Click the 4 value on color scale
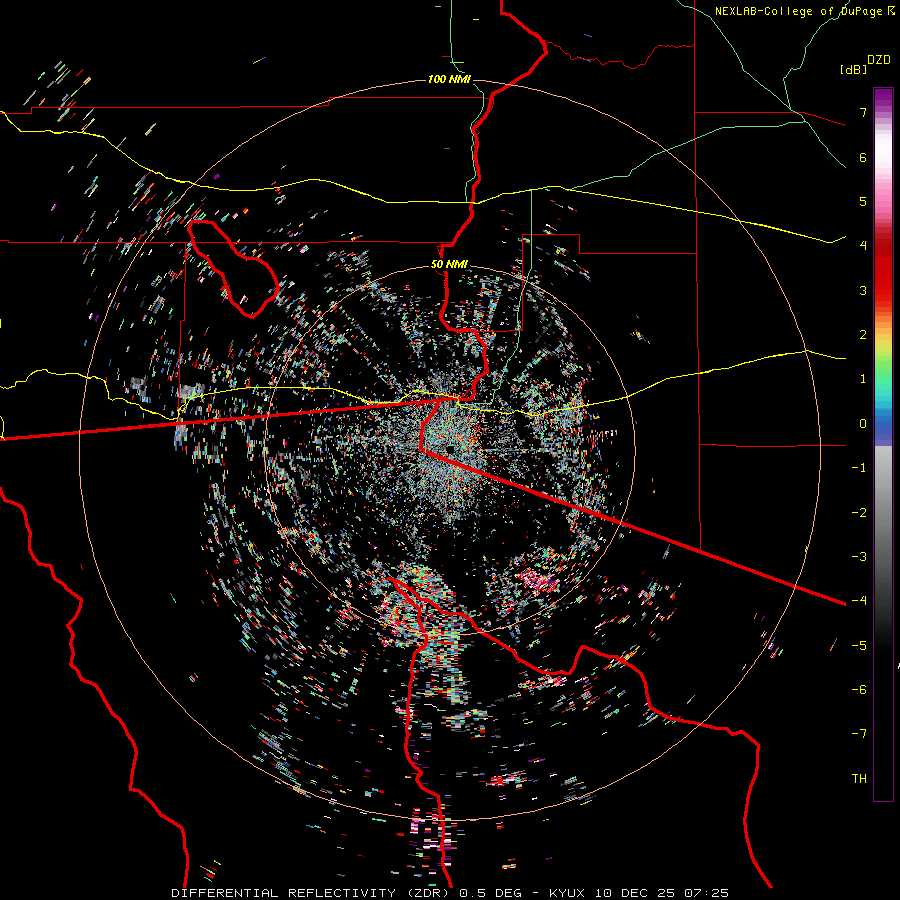This screenshot has height=900, width=900. 863,246
